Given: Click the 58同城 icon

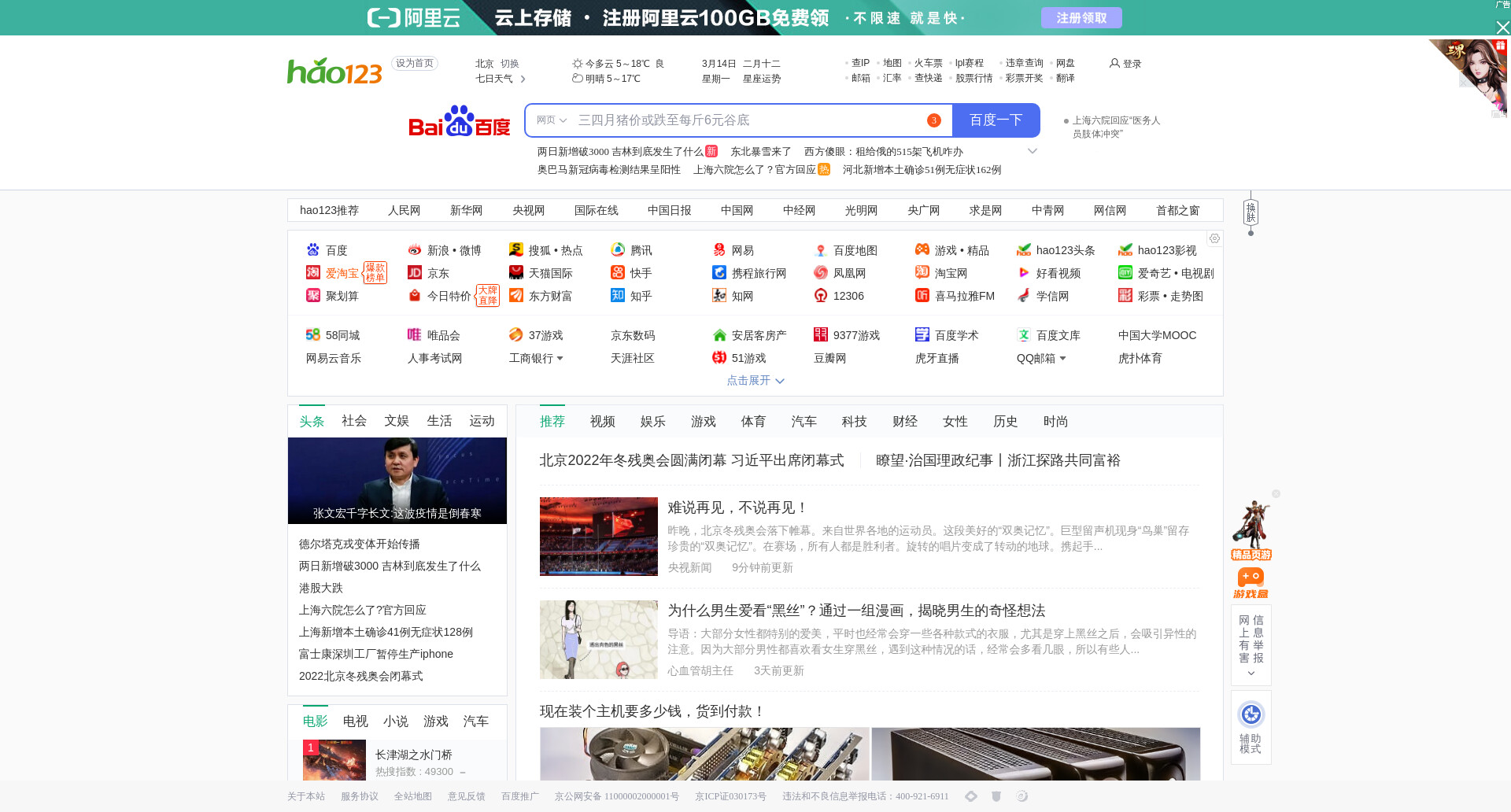Looking at the screenshot, I should [x=313, y=335].
